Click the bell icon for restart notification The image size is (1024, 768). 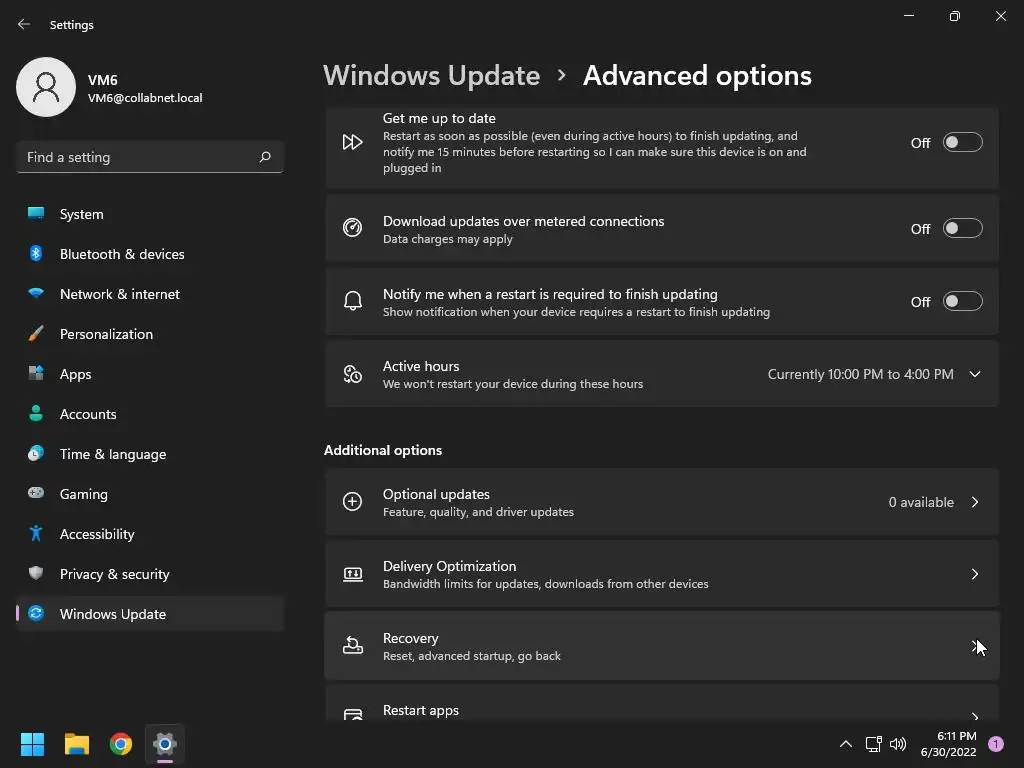coord(353,301)
